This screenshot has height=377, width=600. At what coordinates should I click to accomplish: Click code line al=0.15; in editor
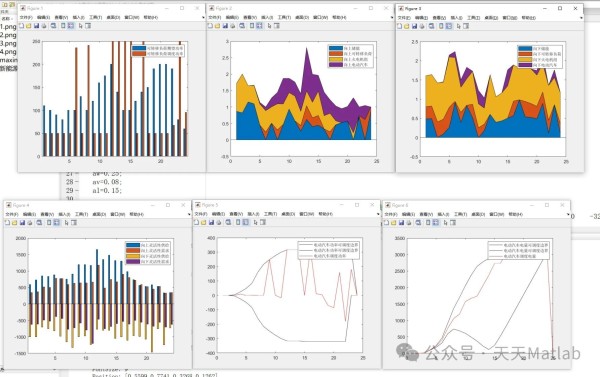(107, 190)
